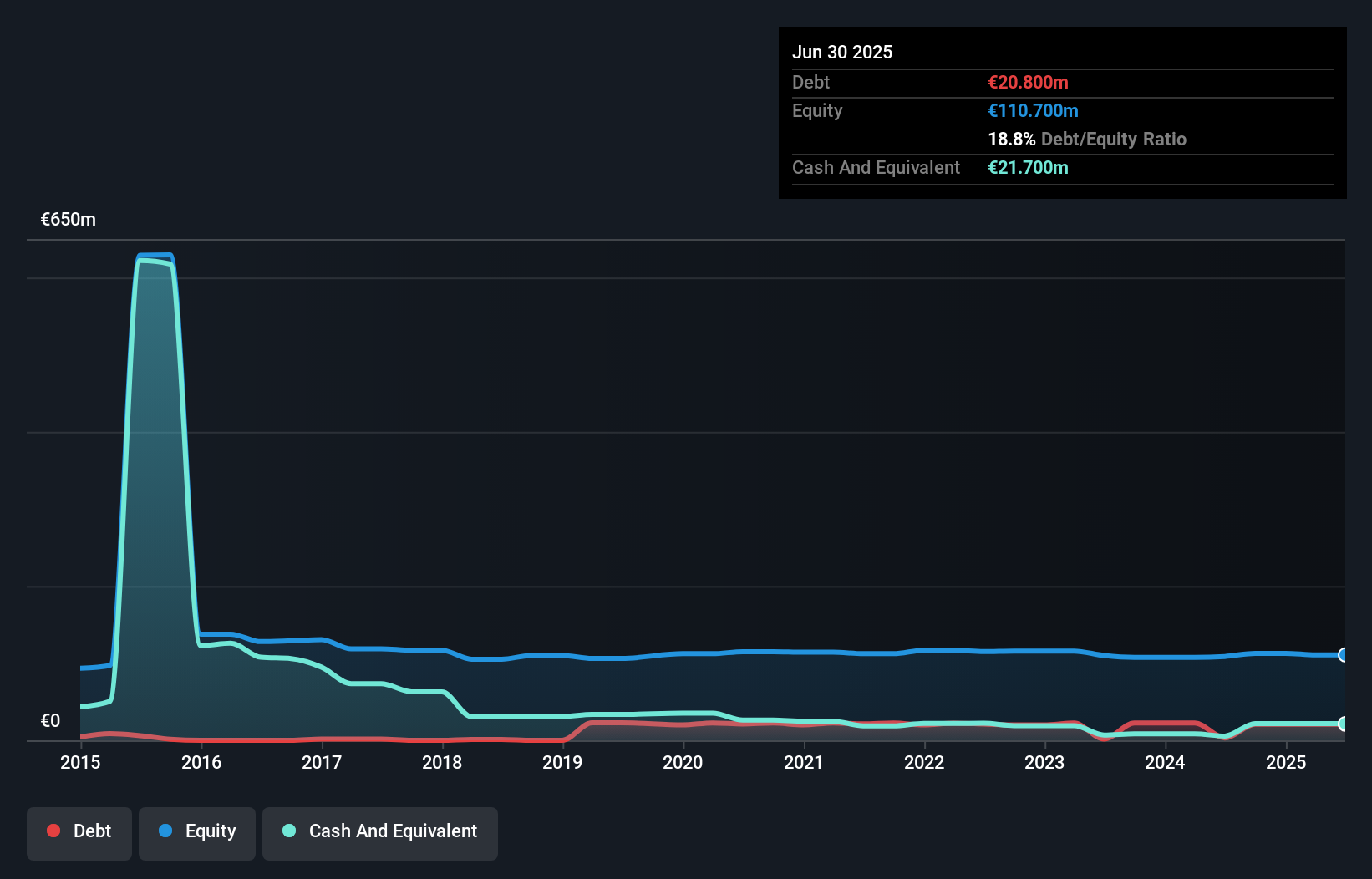Click the €0 y-axis label

coord(50,721)
